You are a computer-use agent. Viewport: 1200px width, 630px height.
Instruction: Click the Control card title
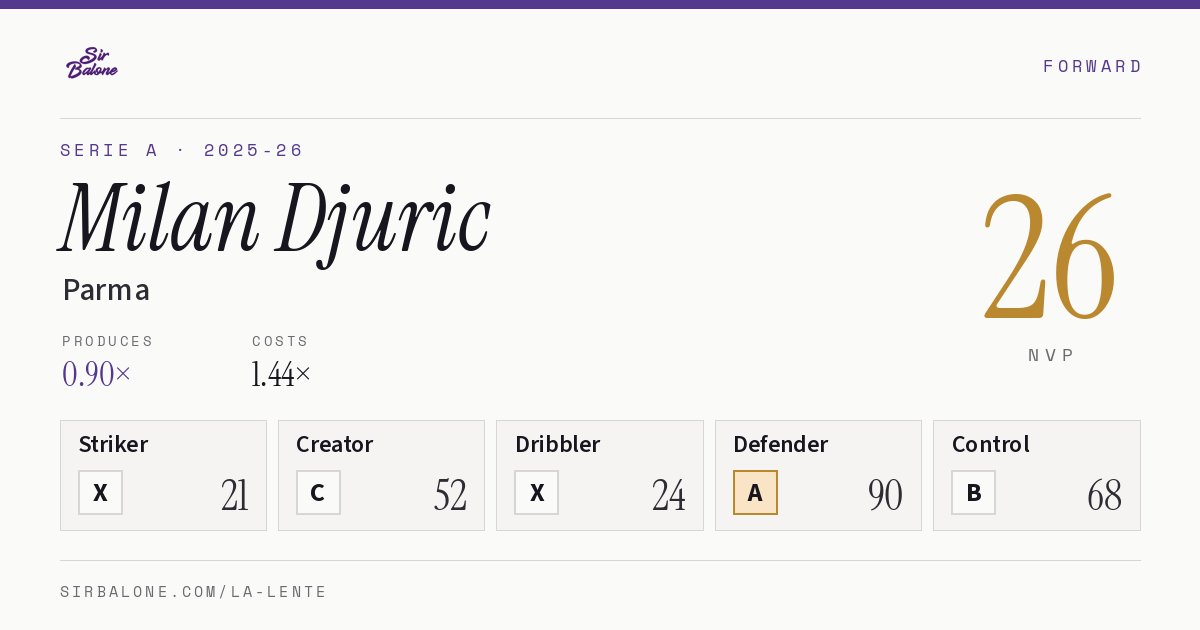coord(991,444)
